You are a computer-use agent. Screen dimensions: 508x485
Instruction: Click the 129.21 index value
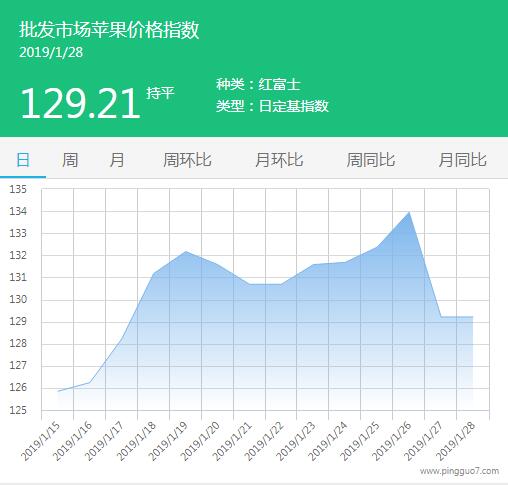click(x=80, y=103)
